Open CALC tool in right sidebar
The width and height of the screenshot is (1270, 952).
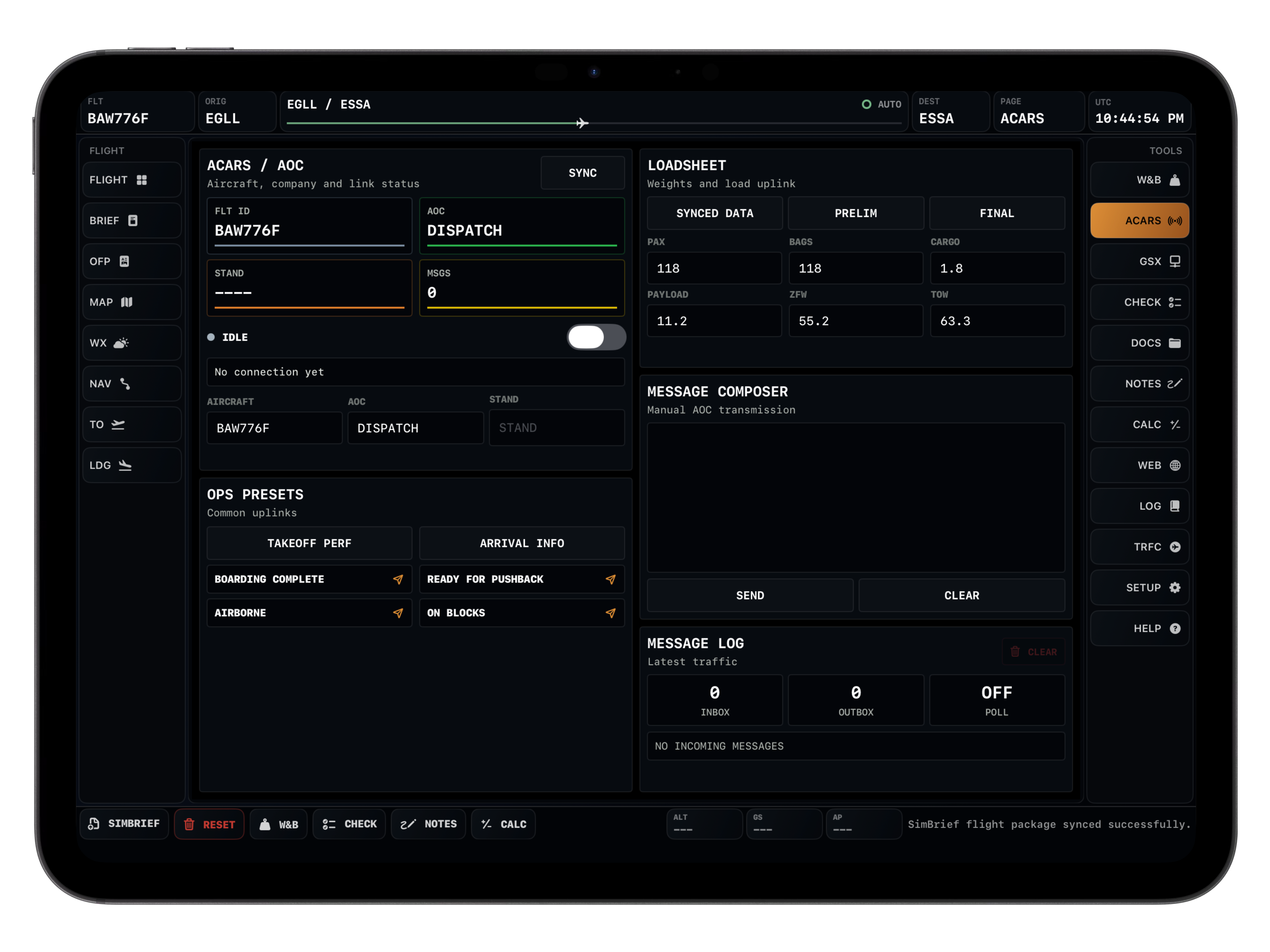click(x=1140, y=424)
